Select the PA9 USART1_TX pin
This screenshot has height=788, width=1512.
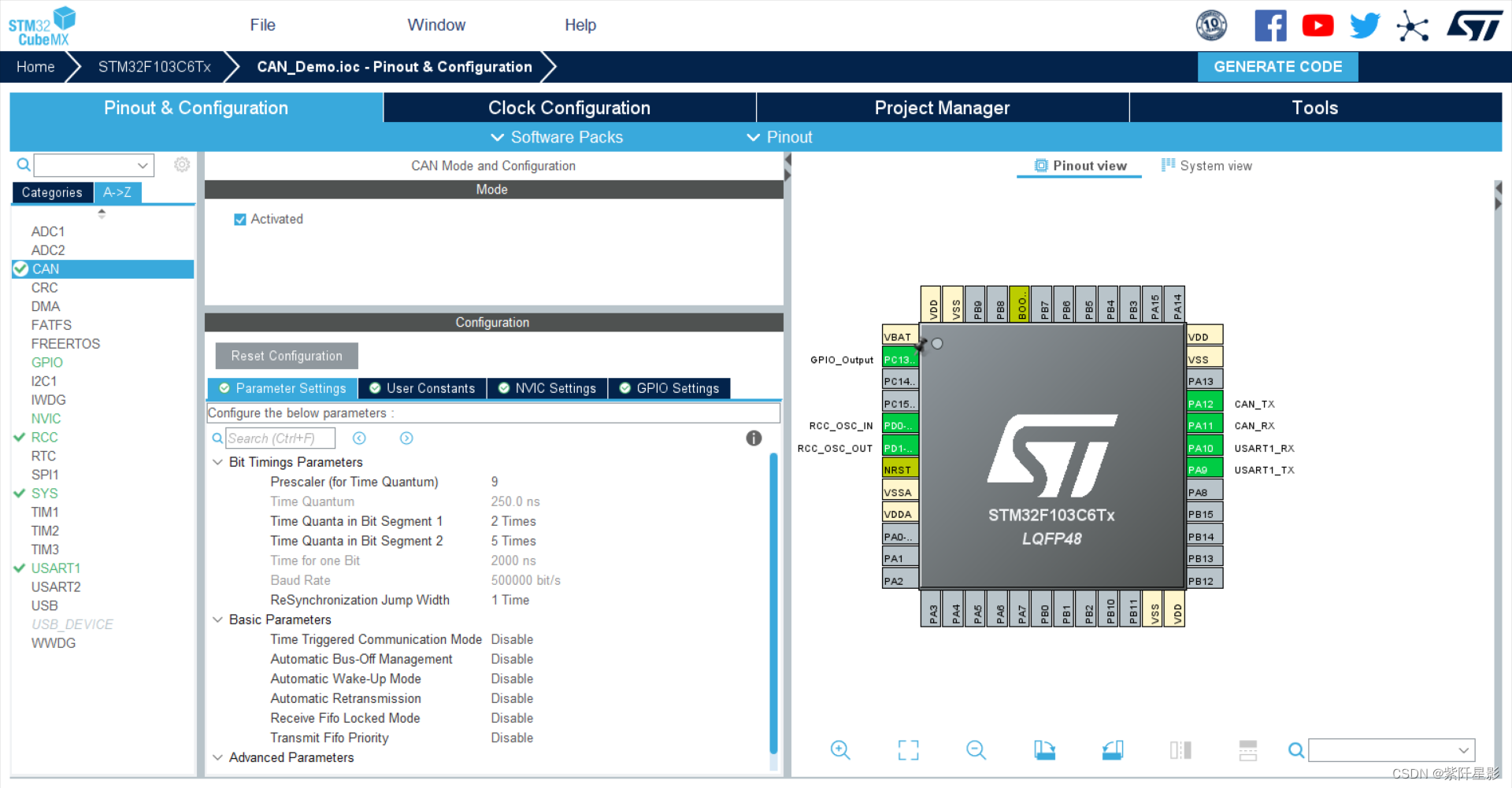coord(1205,469)
